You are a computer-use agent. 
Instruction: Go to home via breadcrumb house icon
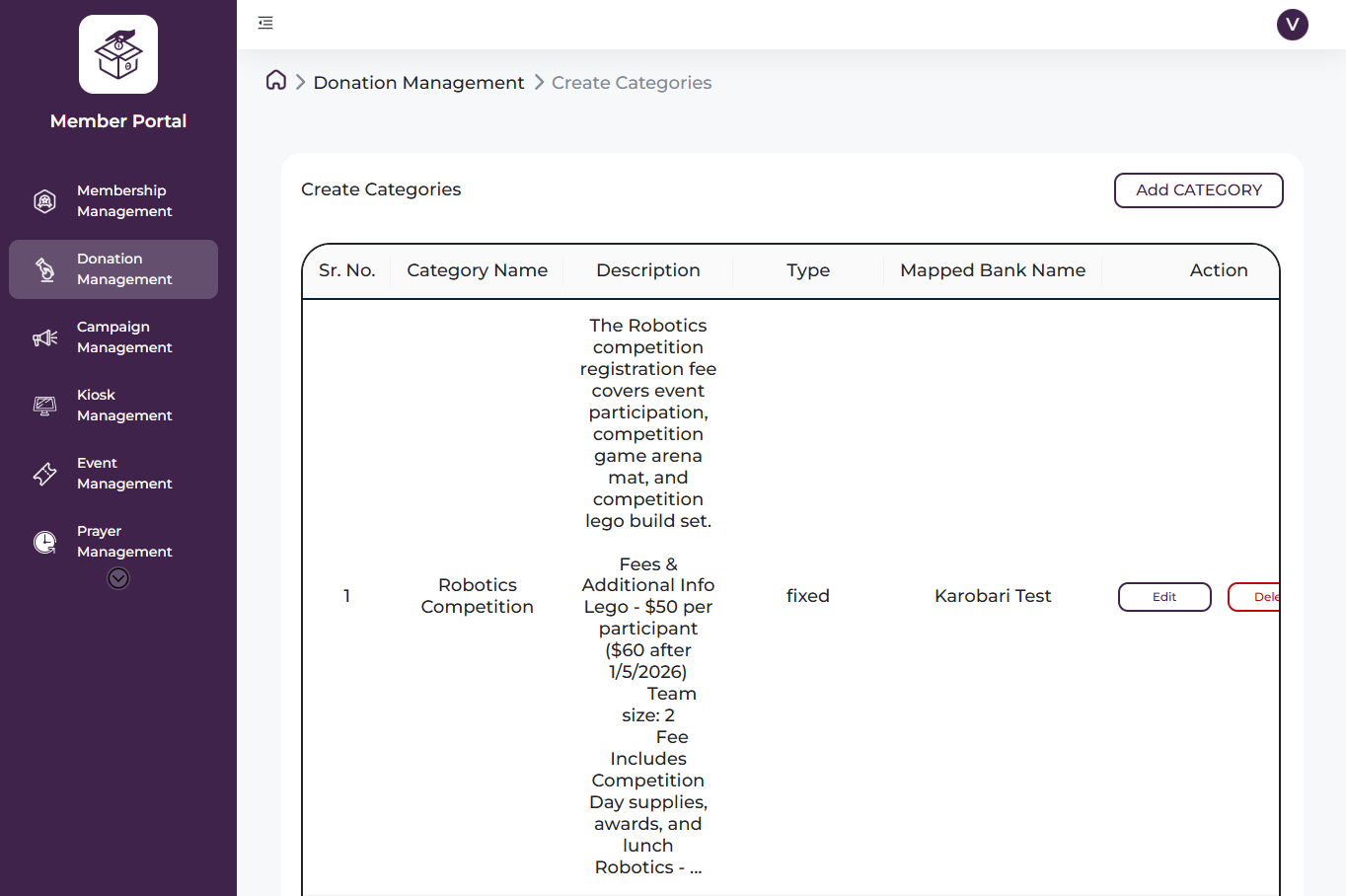[x=276, y=81]
